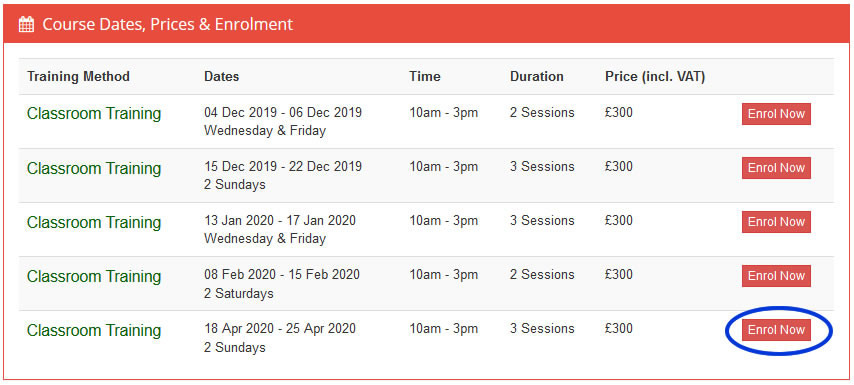Click the Dates column header
The height and width of the screenshot is (385, 854).
click(x=222, y=76)
